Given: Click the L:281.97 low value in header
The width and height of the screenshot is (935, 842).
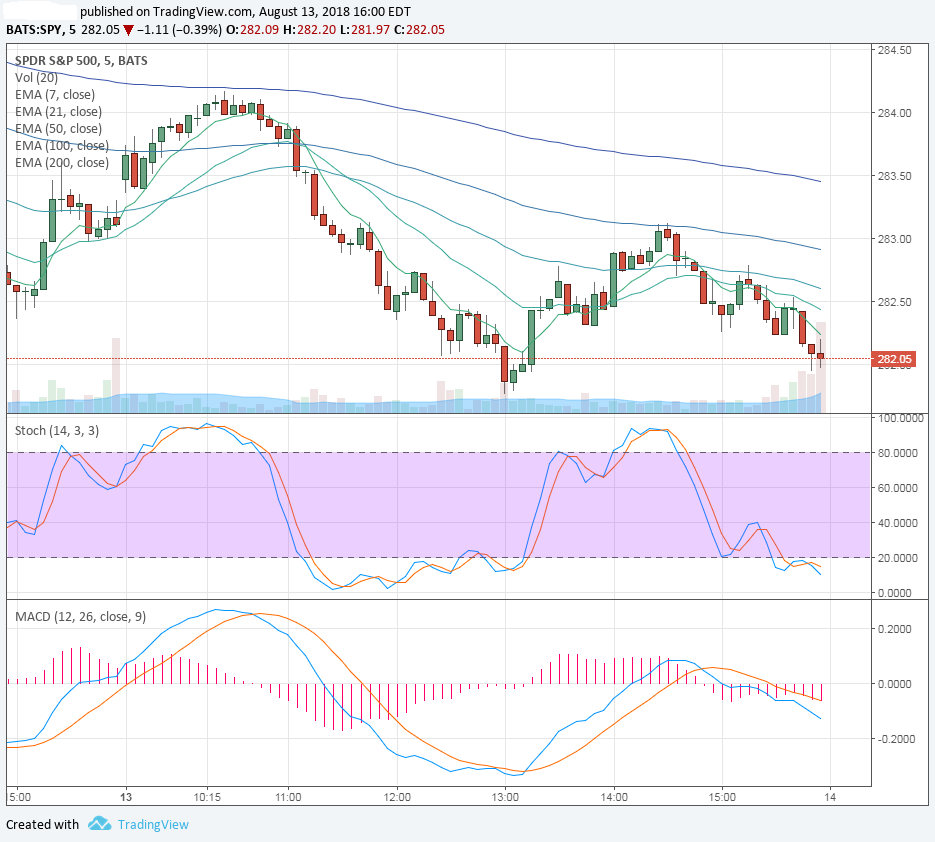Looking at the screenshot, I should pyautogui.click(x=366, y=30).
